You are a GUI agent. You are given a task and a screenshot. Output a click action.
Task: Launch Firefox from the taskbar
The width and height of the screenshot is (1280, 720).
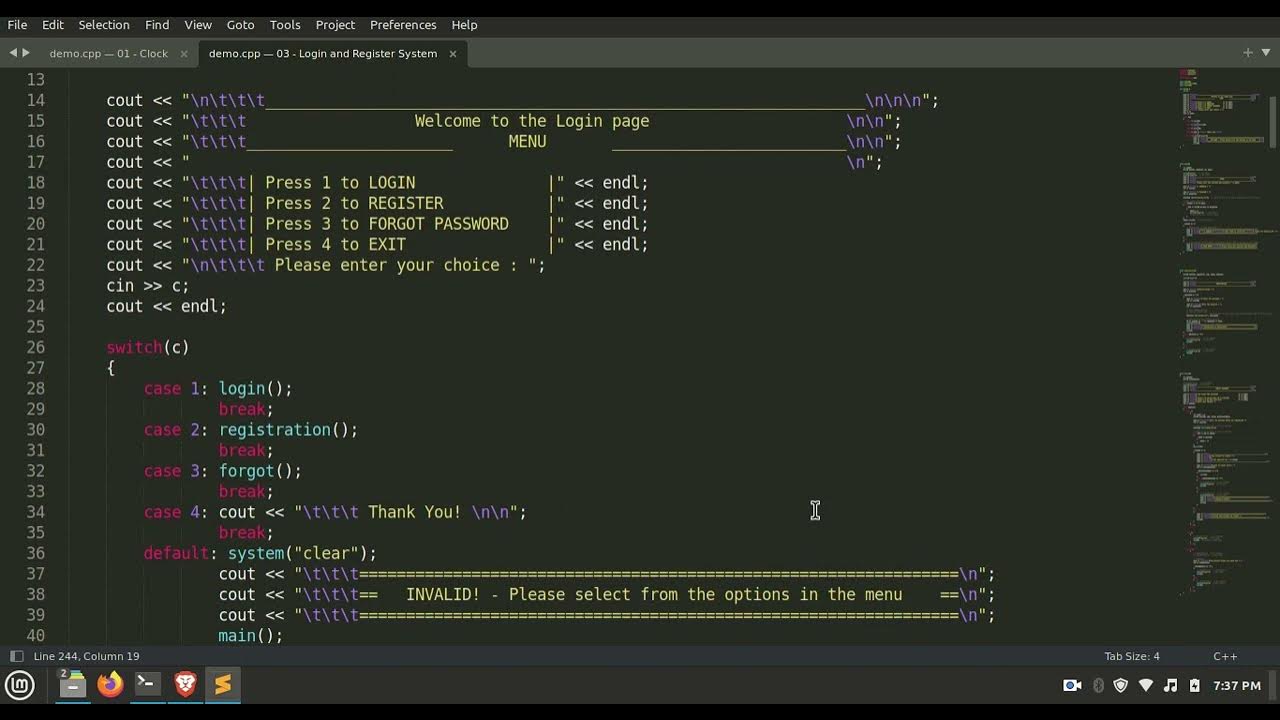[x=110, y=685]
